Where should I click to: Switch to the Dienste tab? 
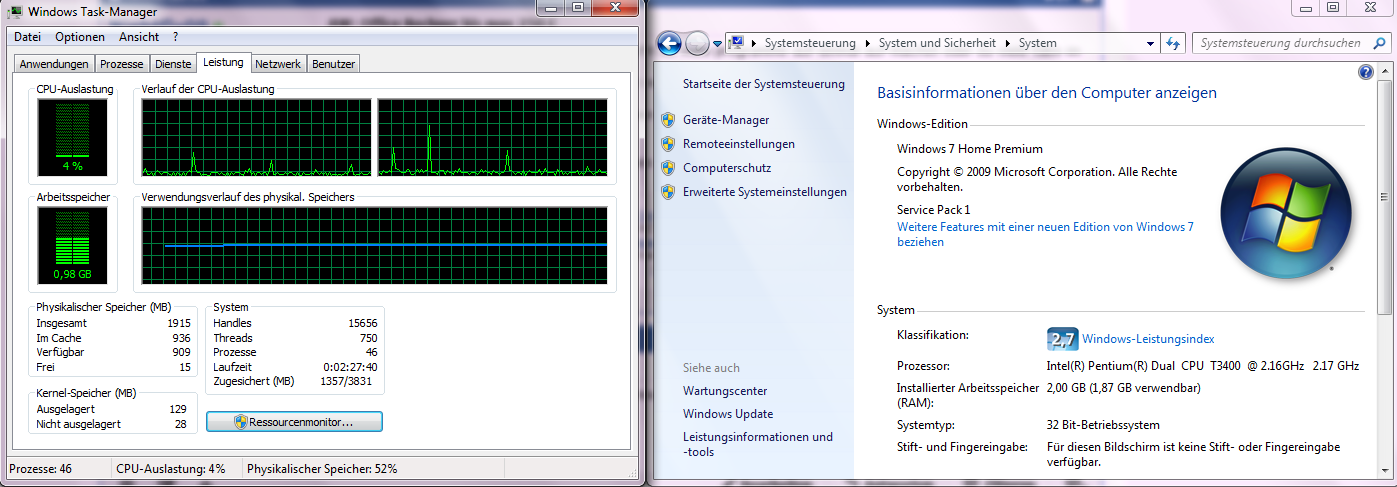pos(173,64)
